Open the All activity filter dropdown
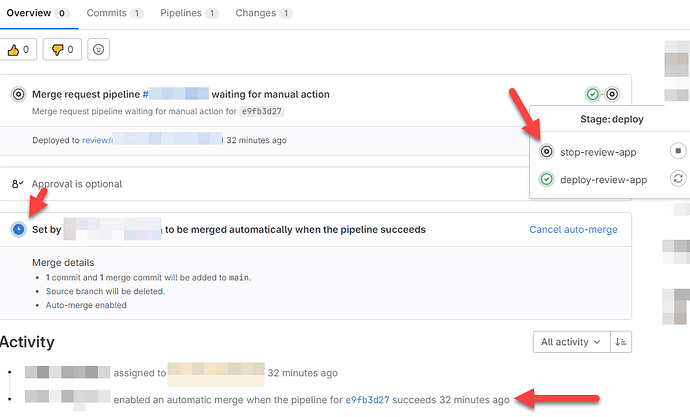Viewport: 690px width, 417px height. click(570, 341)
